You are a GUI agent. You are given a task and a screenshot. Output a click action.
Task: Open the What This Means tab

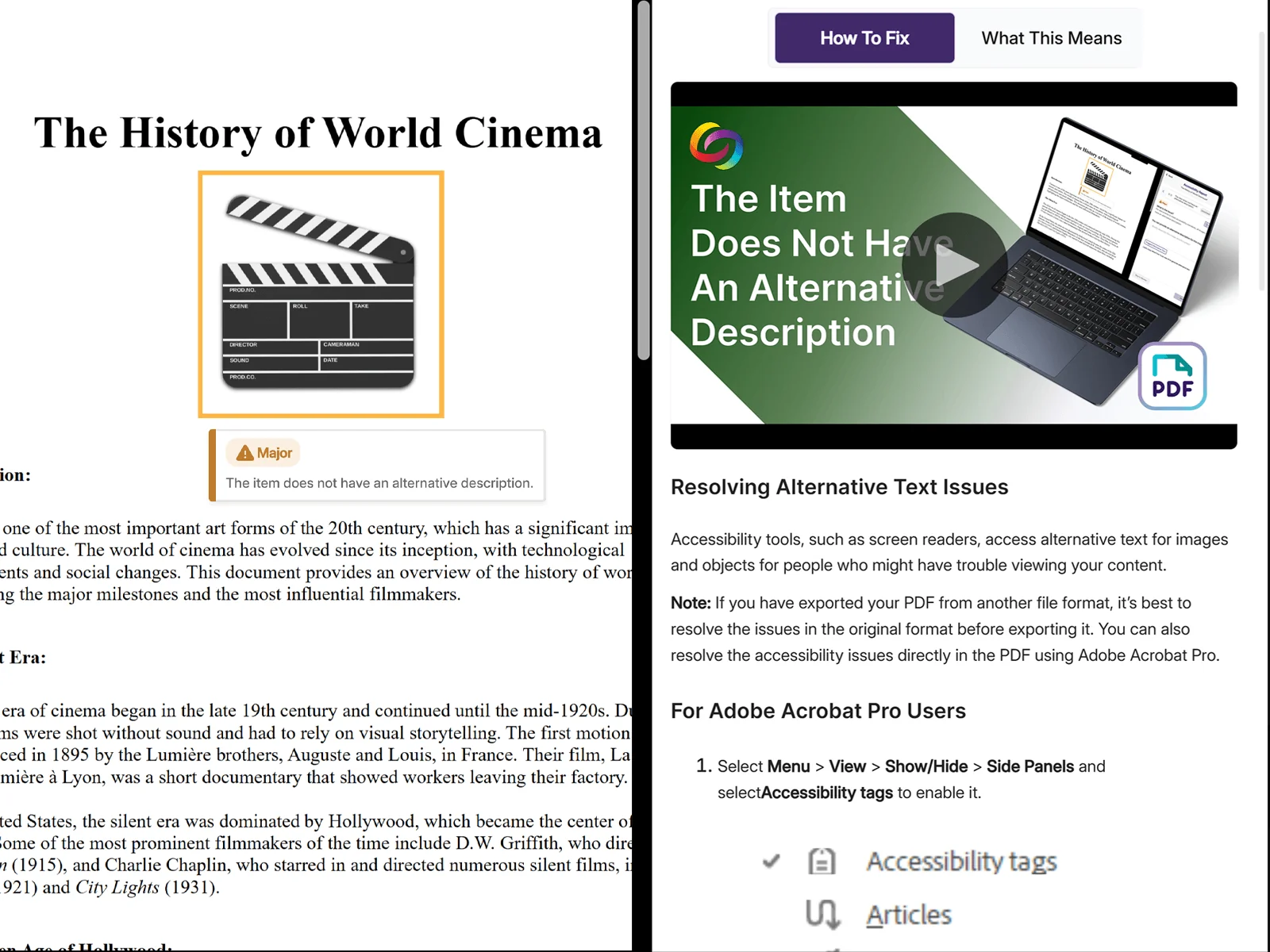click(1051, 38)
